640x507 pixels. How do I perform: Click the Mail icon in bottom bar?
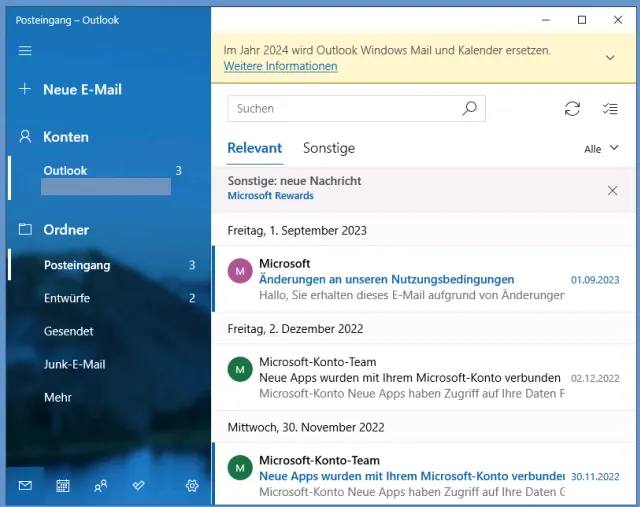[x=25, y=486]
